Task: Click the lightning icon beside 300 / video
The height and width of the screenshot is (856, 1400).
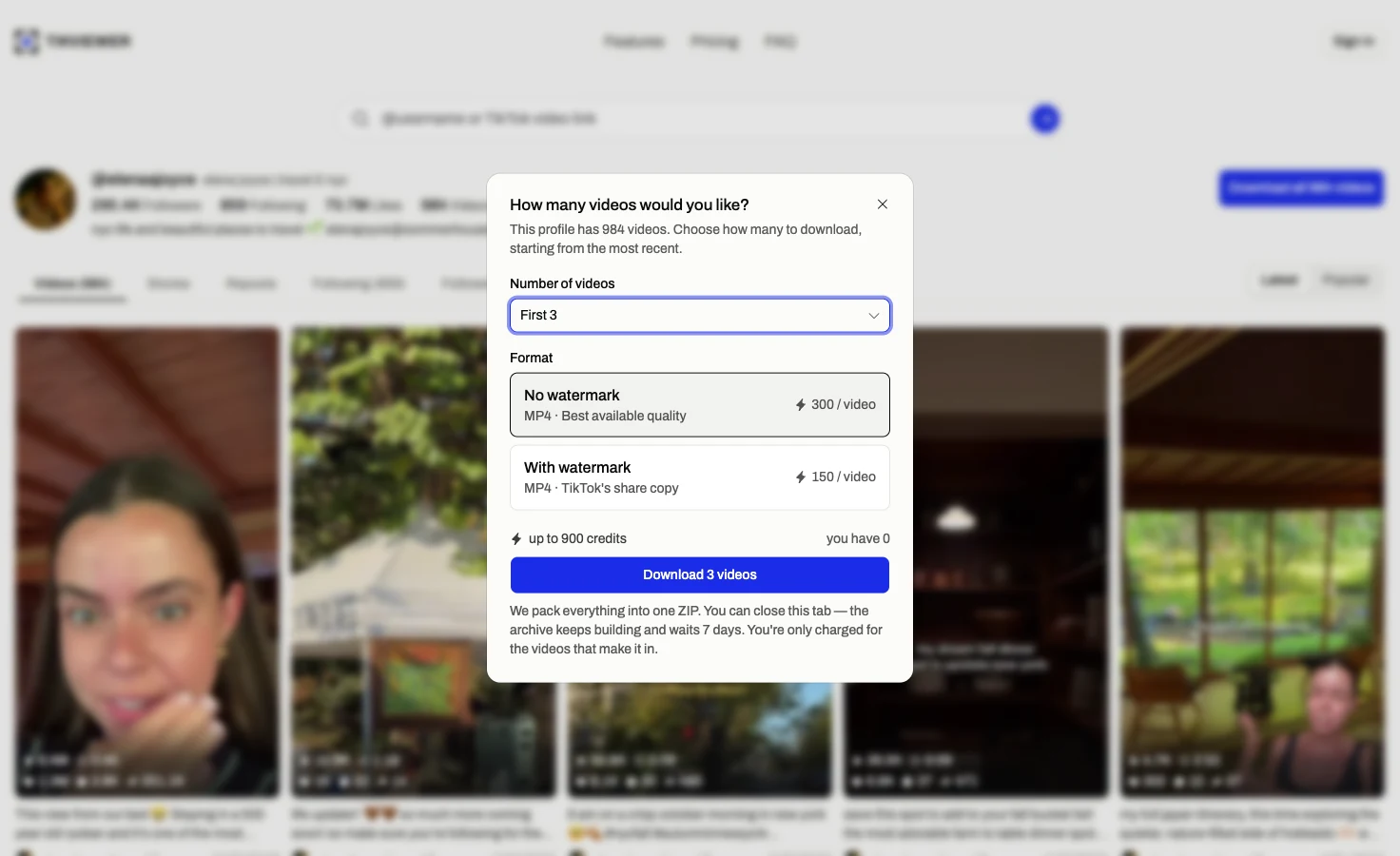Action: (801, 405)
